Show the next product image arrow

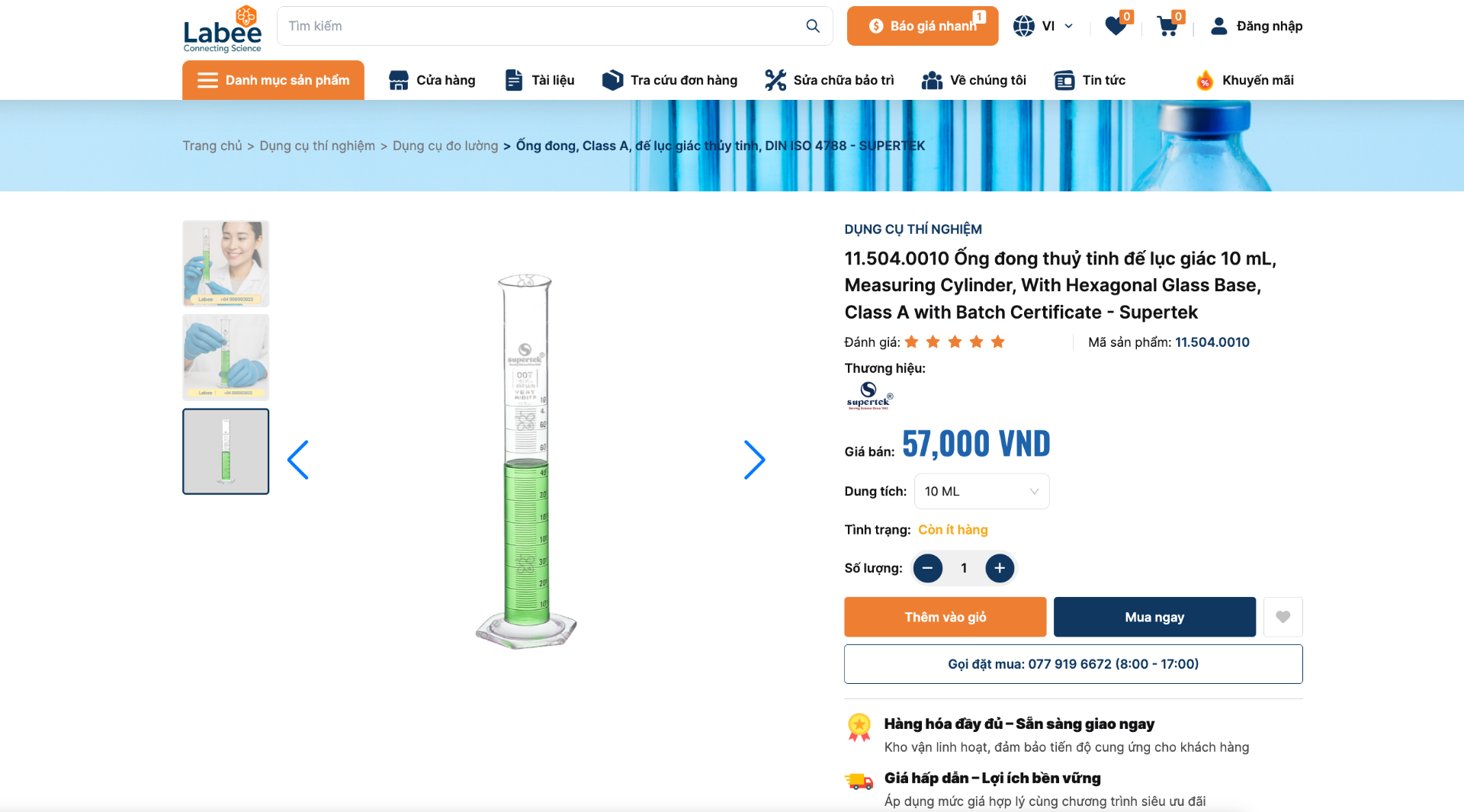click(754, 460)
